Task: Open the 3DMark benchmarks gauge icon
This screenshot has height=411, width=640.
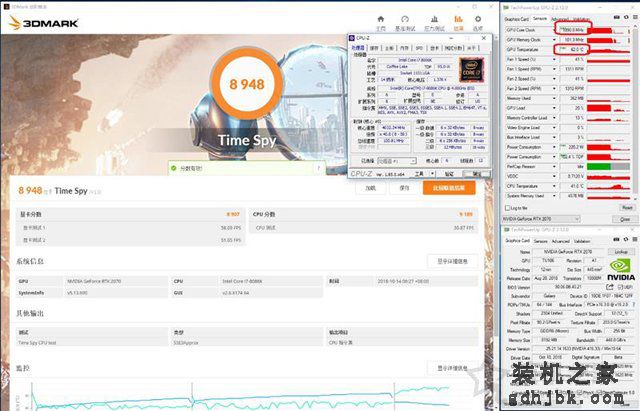Action: click(x=405, y=19)
